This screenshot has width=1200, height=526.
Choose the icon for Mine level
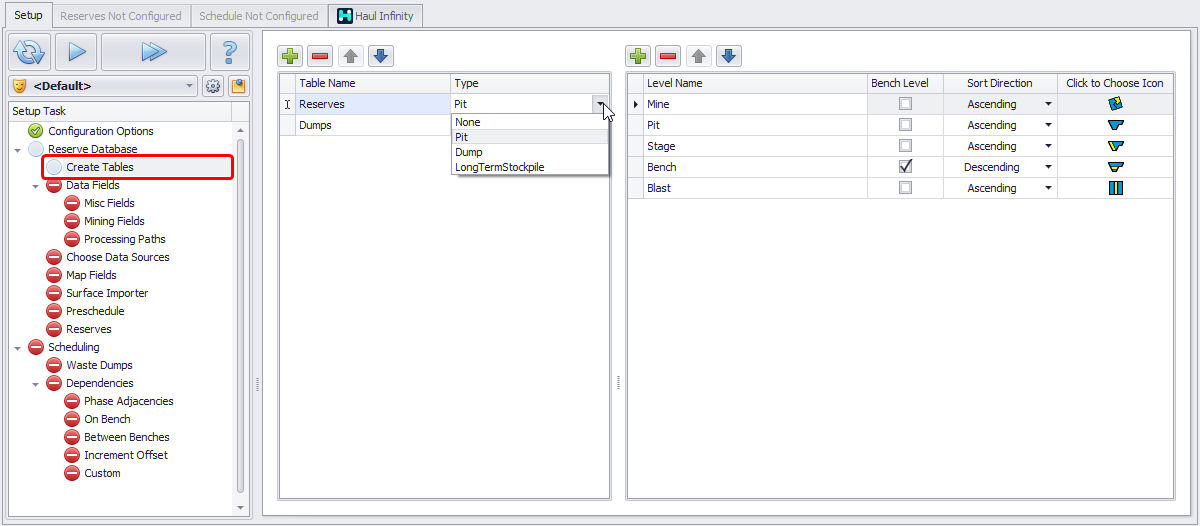pos(1115,104)
